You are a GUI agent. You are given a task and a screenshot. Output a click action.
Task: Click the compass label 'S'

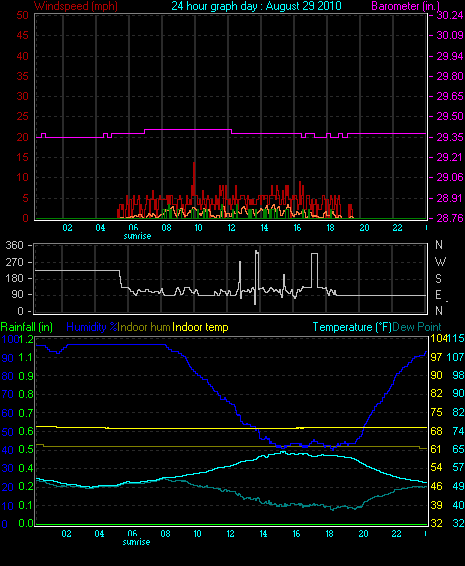point(438,278)
